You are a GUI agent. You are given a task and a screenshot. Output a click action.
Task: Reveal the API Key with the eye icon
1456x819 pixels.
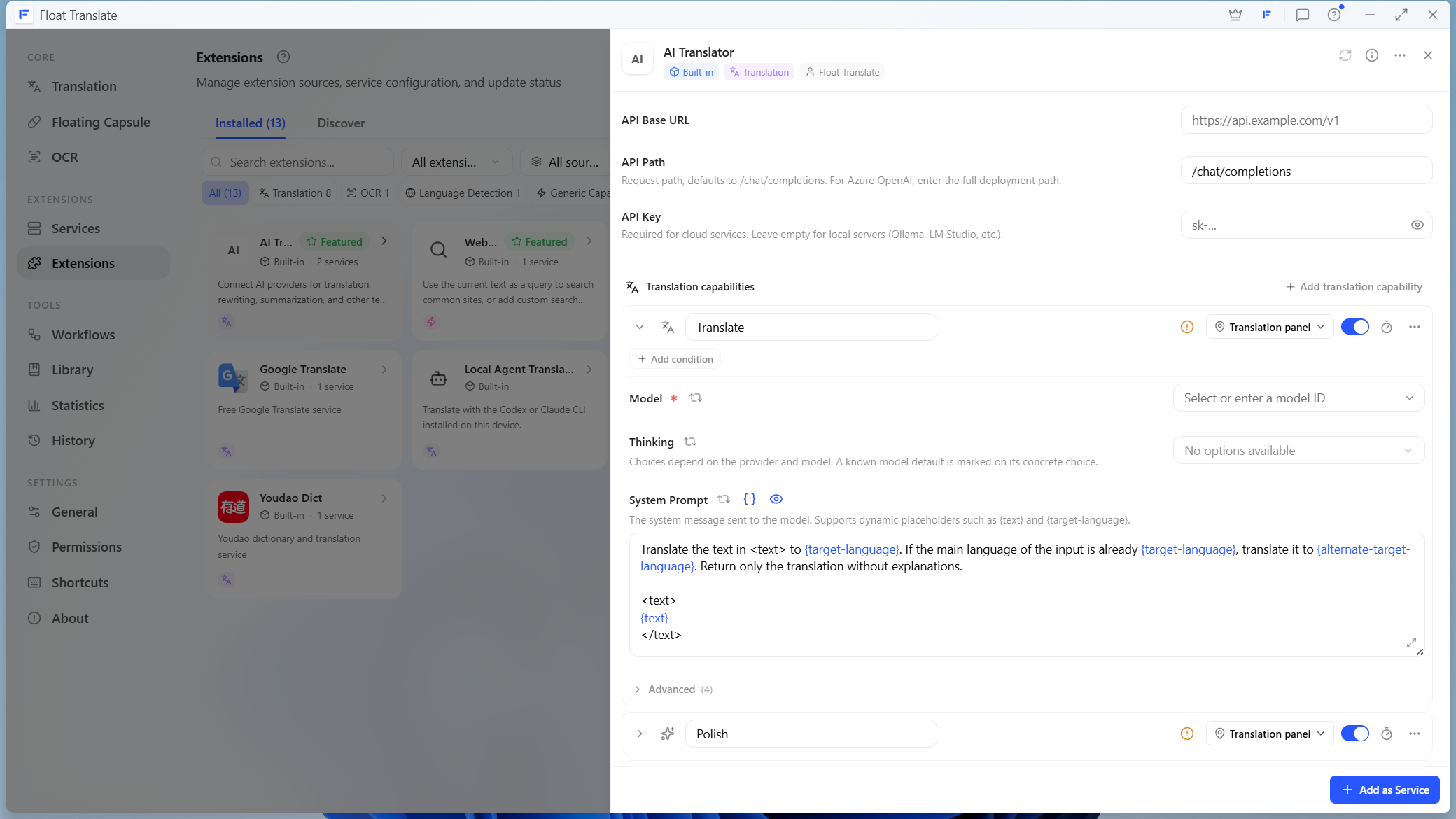(1417, 225)
